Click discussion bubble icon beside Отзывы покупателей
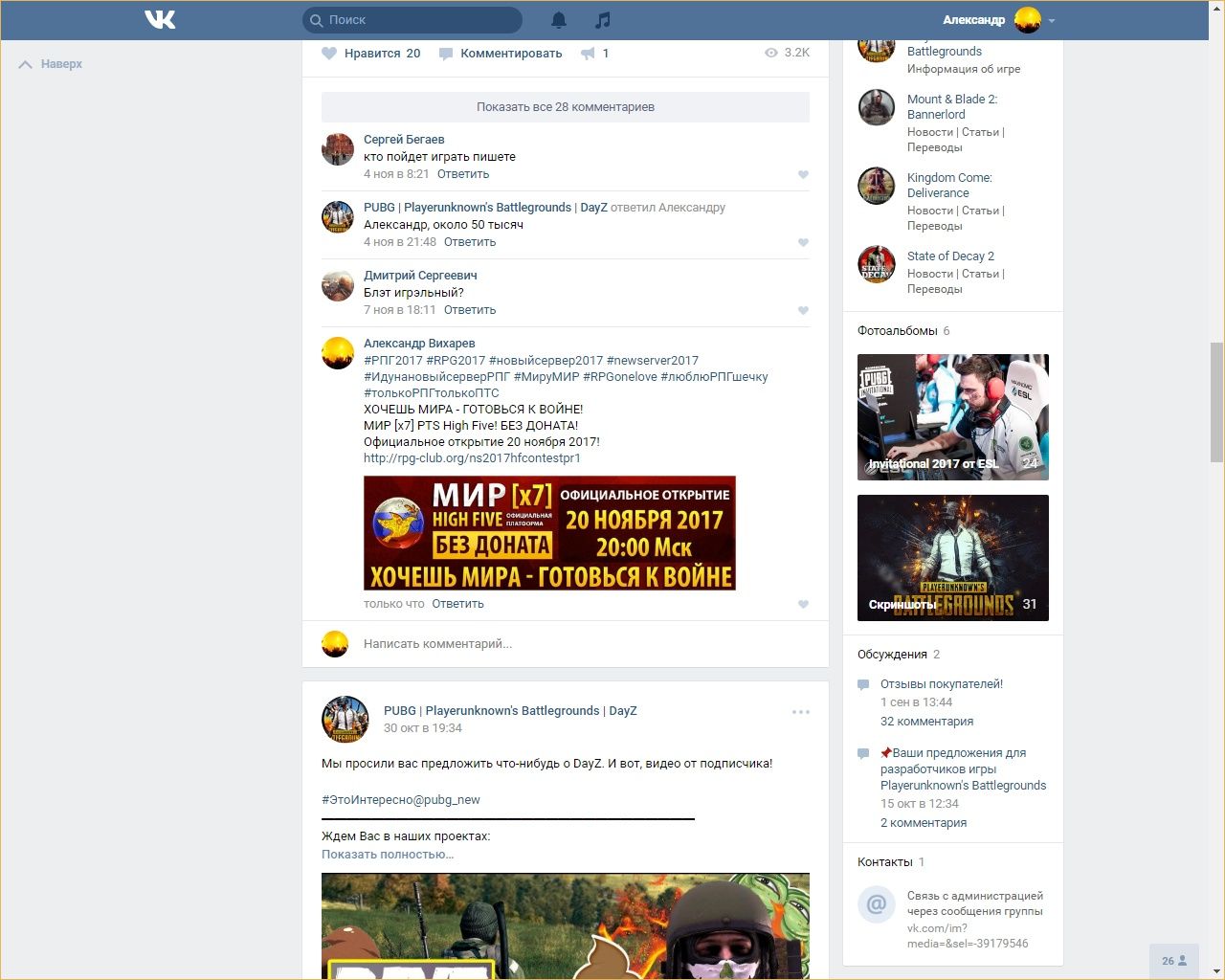Image resolution: width=1225 pixels, height=980 pixels. pos(863,685)
